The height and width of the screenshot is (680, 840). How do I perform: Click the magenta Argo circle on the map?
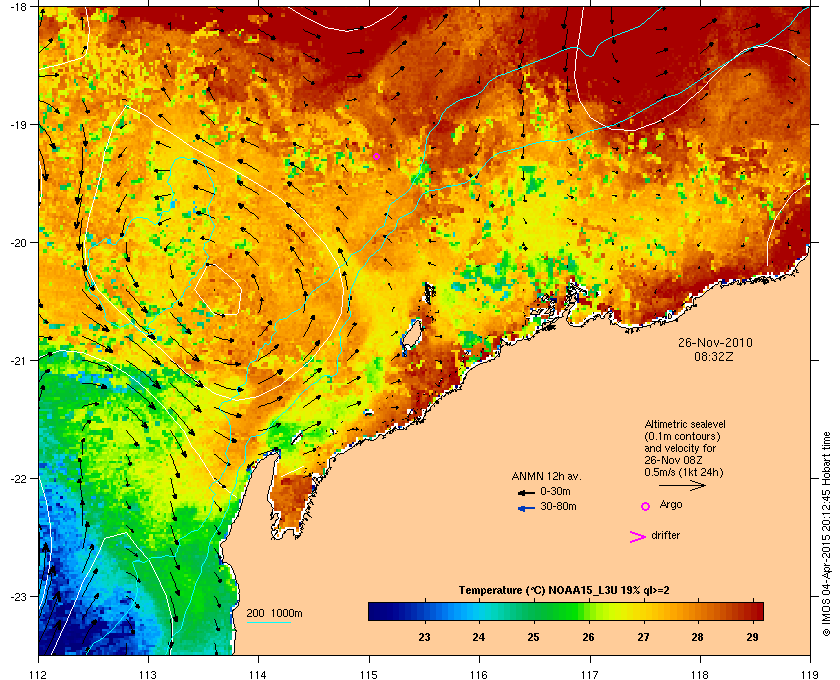(x=377, y=156)
